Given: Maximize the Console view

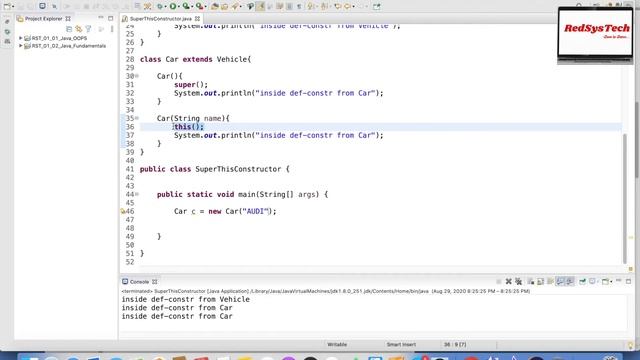Looking at the screenshot, I should [x=629, y=281].
